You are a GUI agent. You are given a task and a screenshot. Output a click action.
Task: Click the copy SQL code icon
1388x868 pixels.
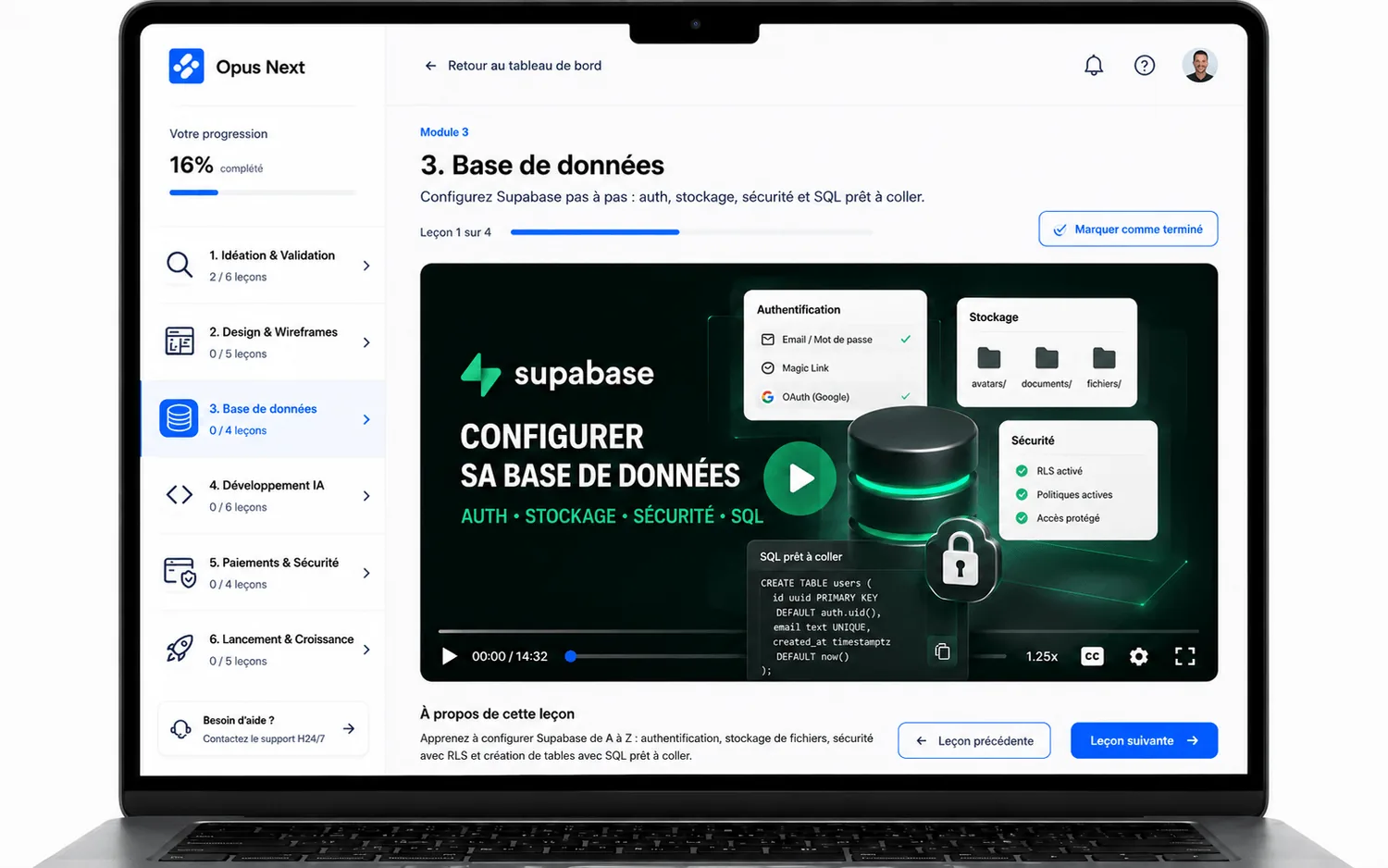pyautogui.click(x=942, y=651)
